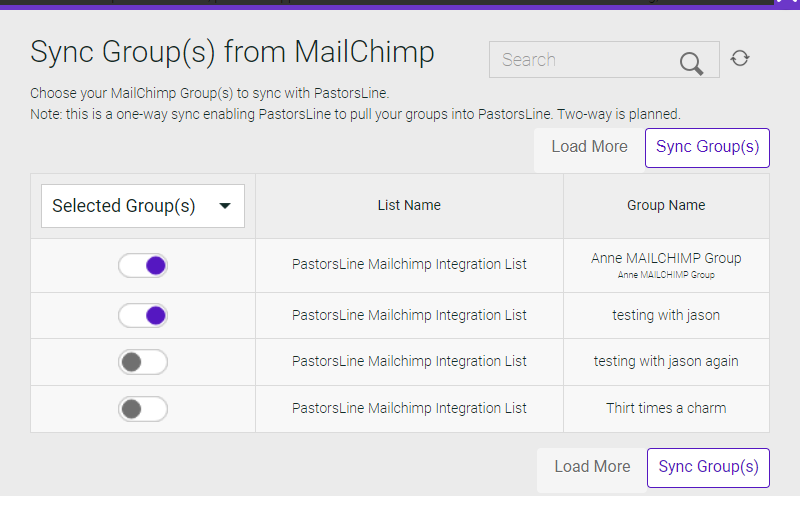800x521 pixels.
Task: Click the refresh groups icon
Action: tap(740, 59)
